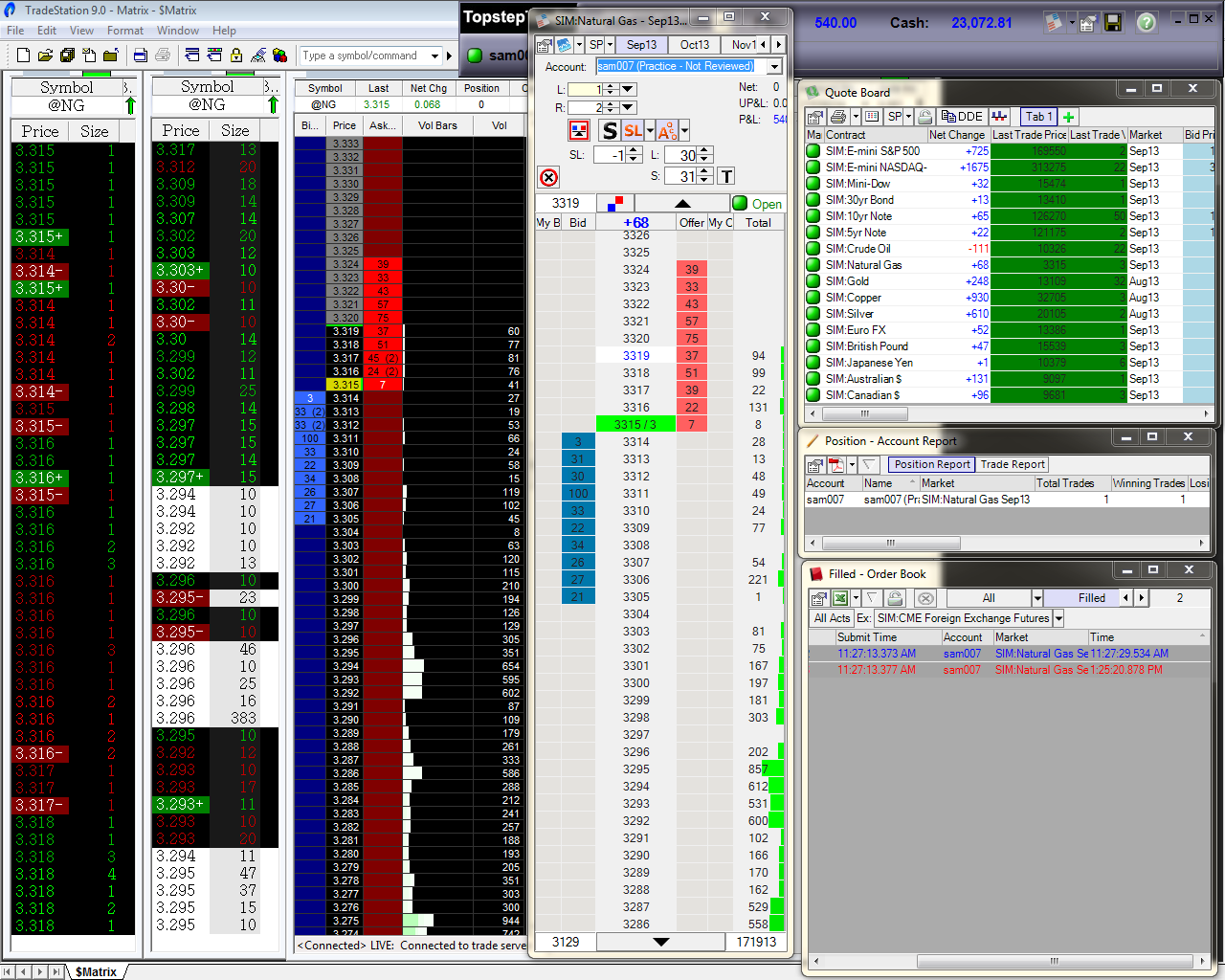Image resolution: width=1225 pixels, height=980 pixels.
Task: Toggle green indicator for SIM:Japanese Yen row
Action: 813,362
